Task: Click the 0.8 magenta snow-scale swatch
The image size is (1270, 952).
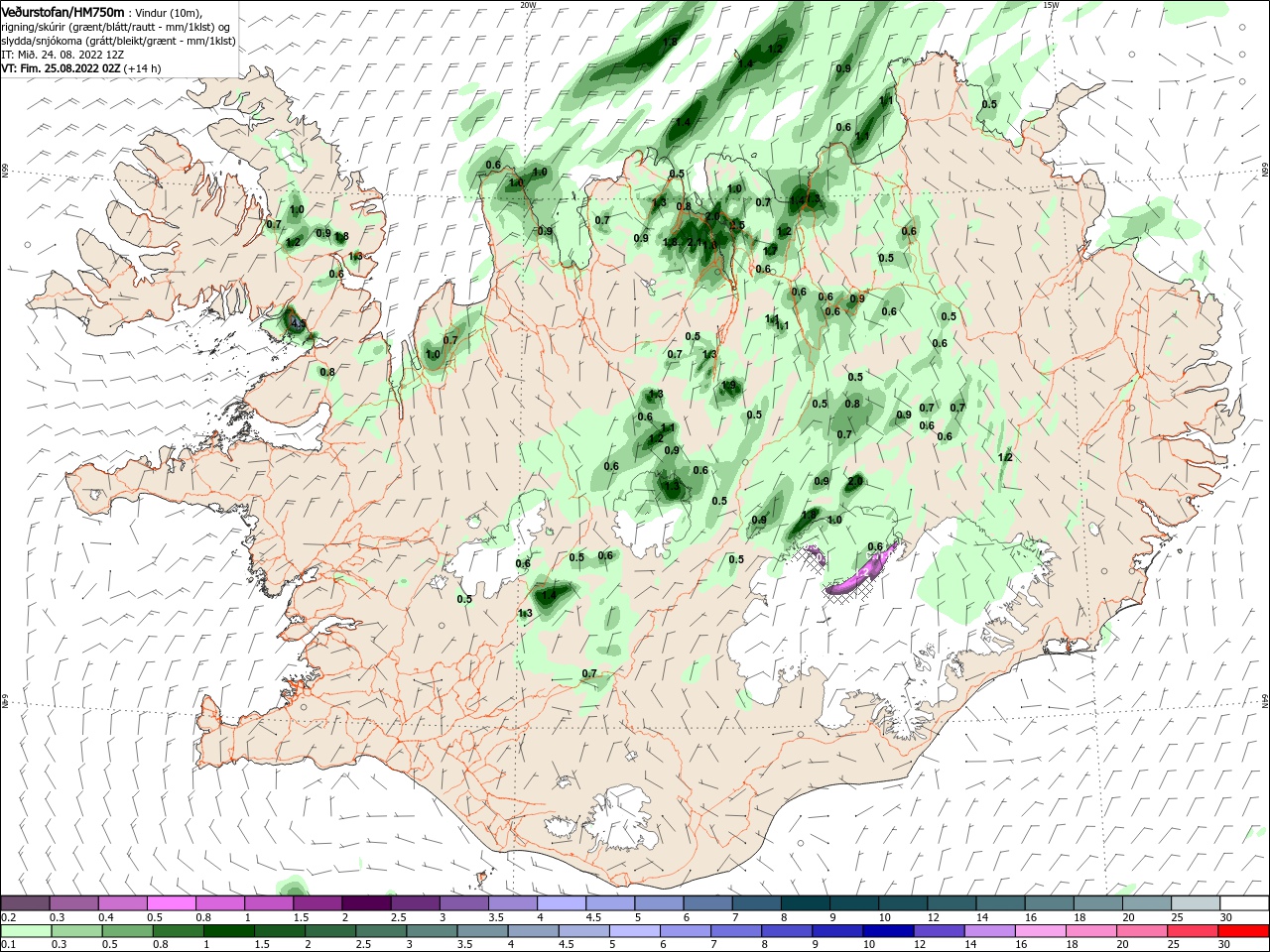Action: tap(219, 902)
